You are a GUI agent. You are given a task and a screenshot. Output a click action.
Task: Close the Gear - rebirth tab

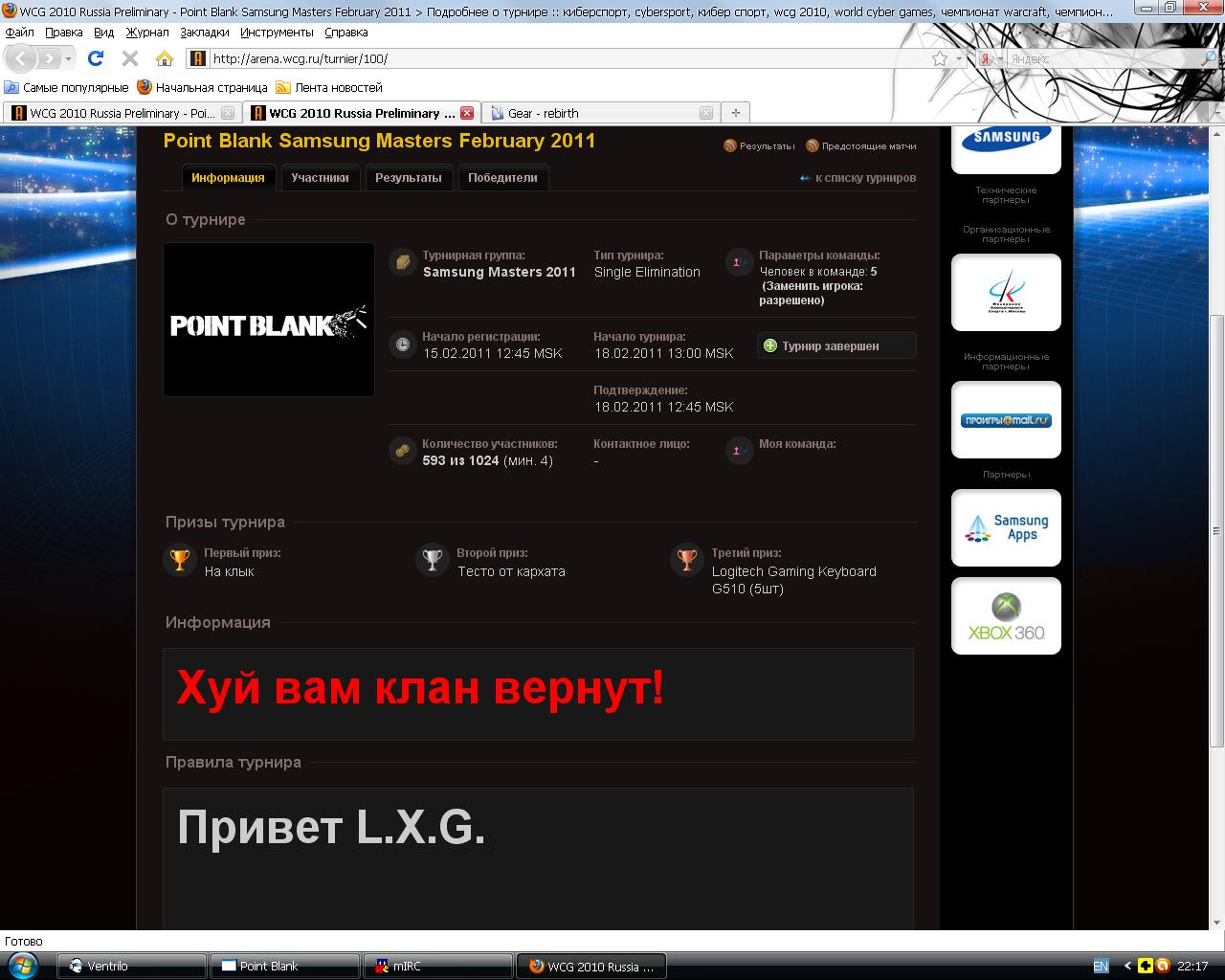pyautogui.click(x=706, y=113)
